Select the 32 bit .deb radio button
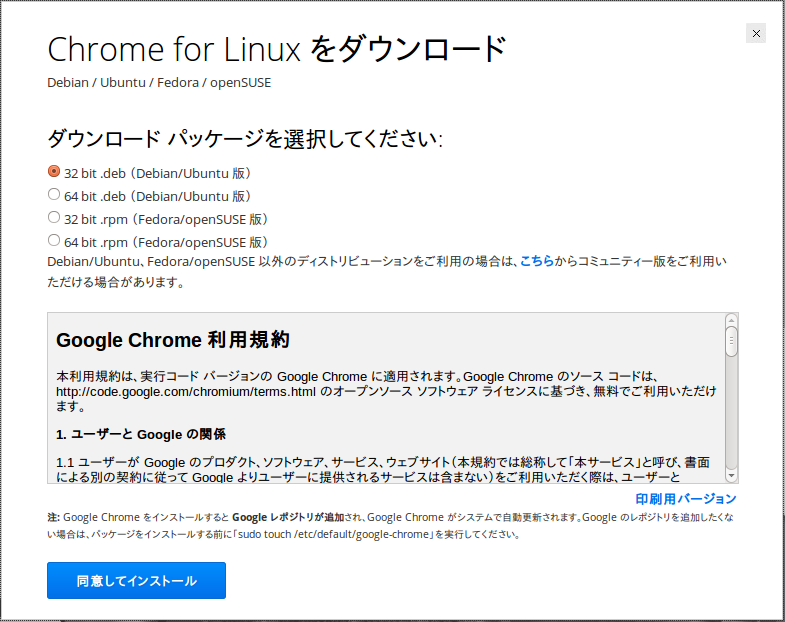 coord(54,171)
